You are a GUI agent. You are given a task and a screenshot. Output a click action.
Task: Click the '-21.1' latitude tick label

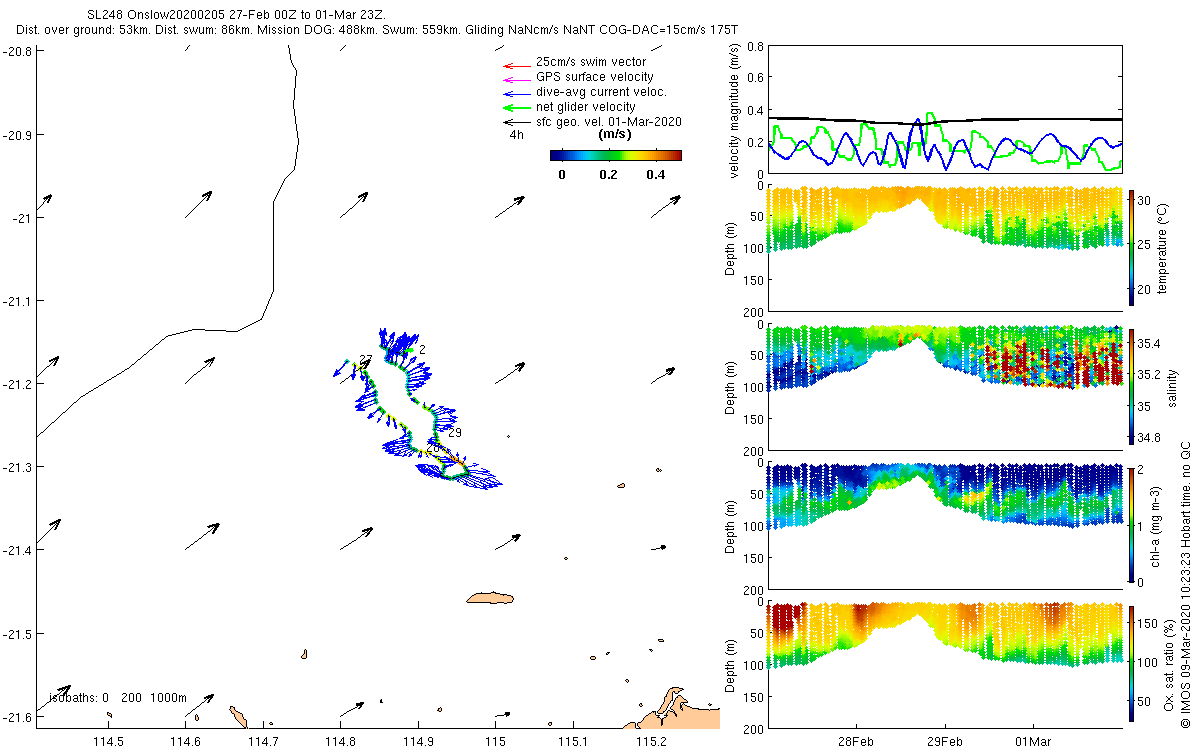pyautogui.click(x=19, y=300)
